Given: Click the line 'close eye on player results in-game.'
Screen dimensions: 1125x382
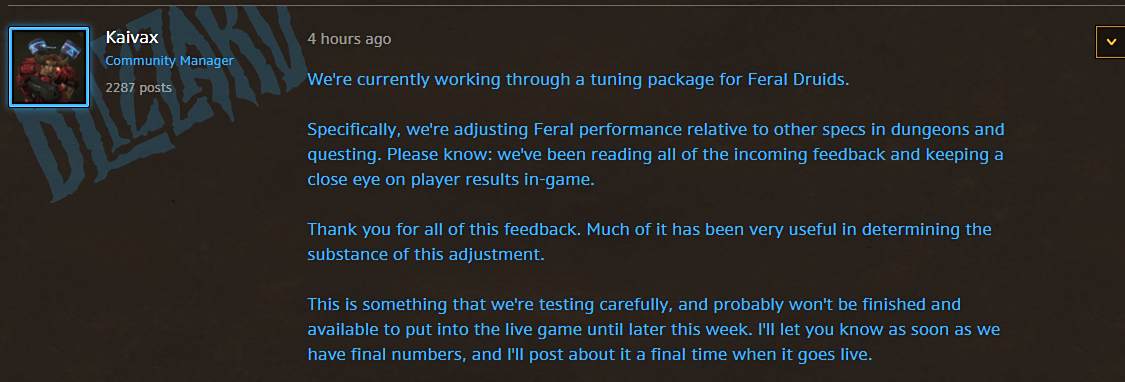Looking at the screenshot, I should (x=451, y=180).
